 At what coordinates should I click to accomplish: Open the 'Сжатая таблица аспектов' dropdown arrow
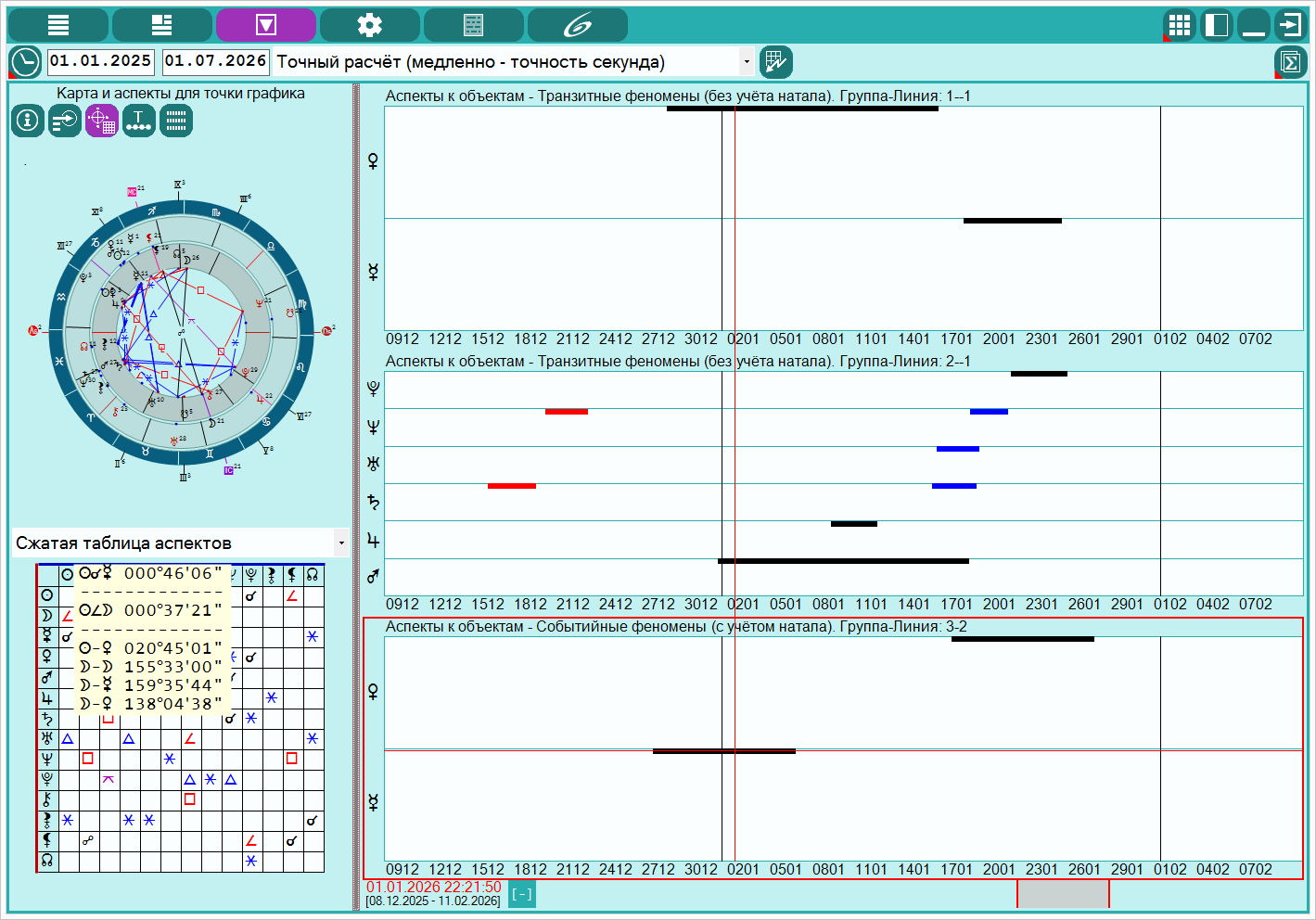pyautogui.click(x=341, y=543)
